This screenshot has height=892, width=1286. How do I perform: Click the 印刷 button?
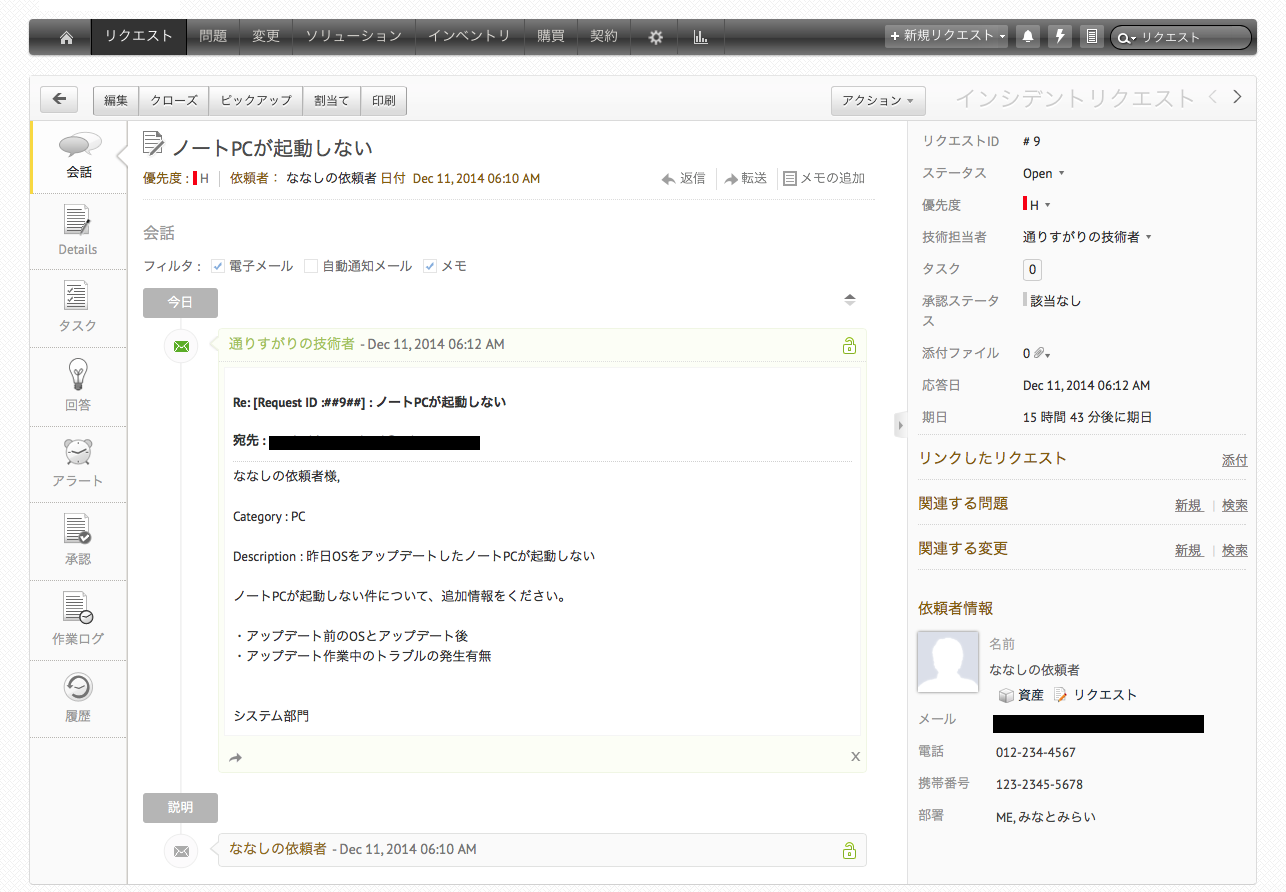pyautogui.click(x=384, y=100)
